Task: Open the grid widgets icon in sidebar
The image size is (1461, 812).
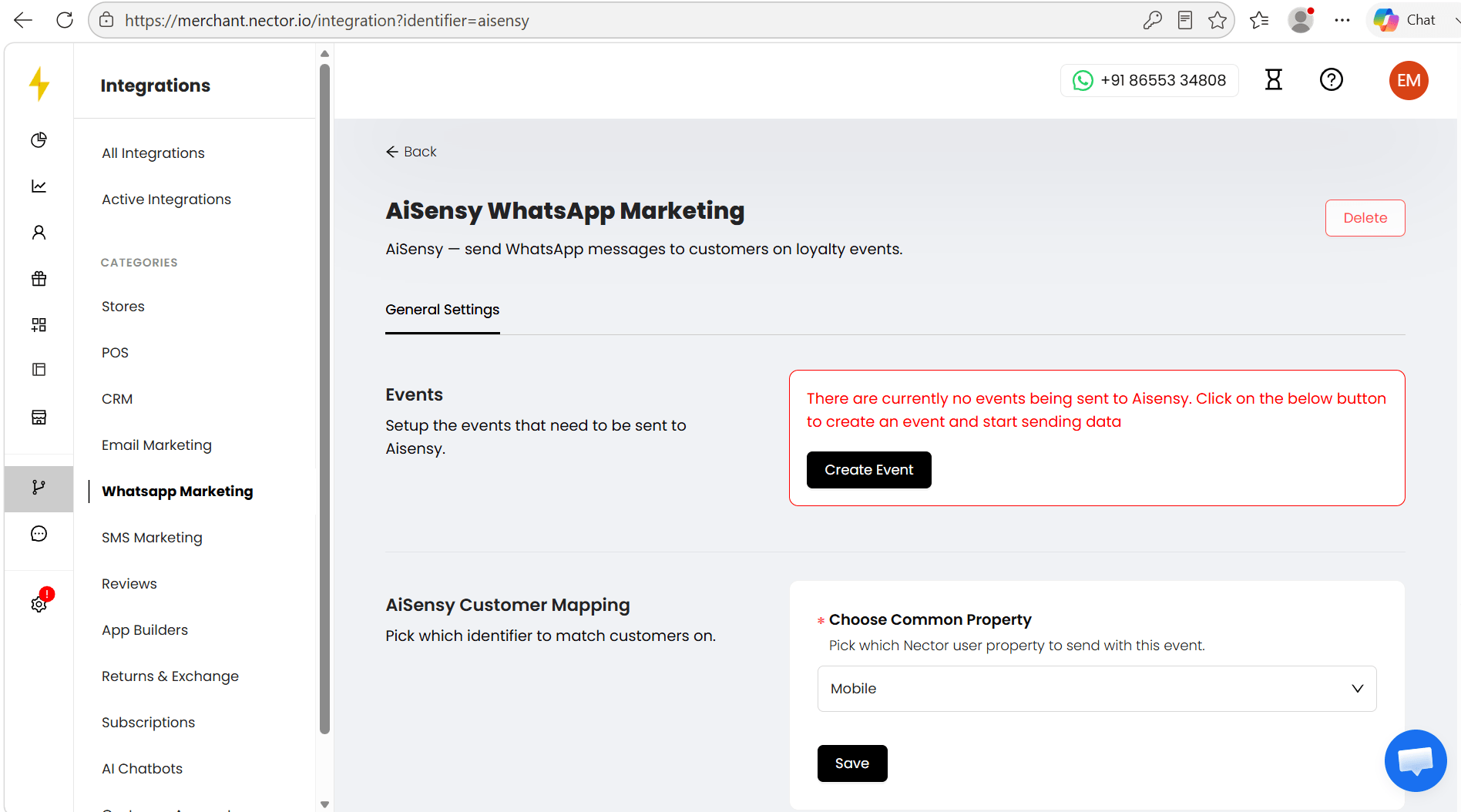Action: point(39,324)
